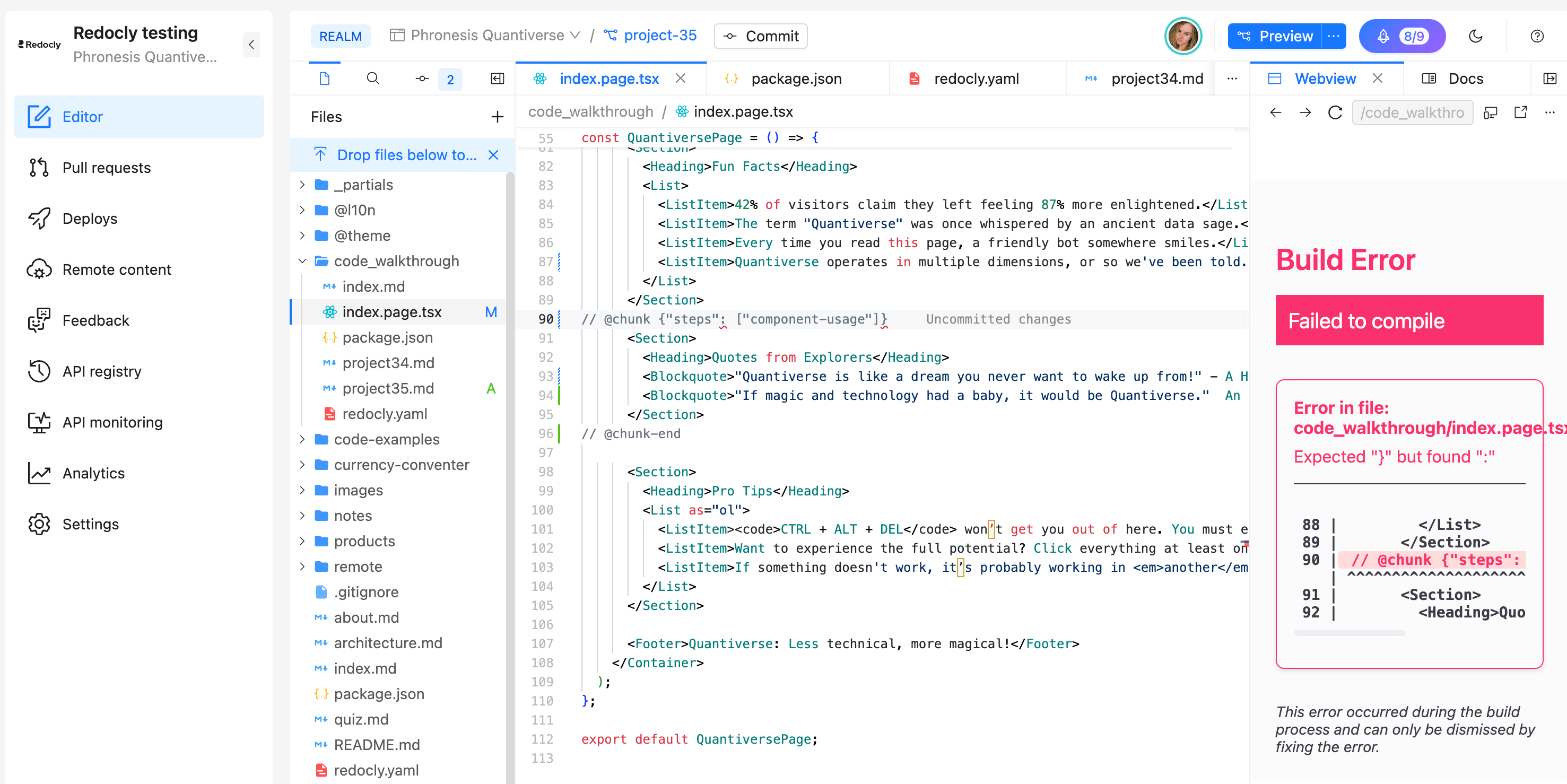
Task: Dismiss the Drop files below banner
Action: click(x=493, y=155)
